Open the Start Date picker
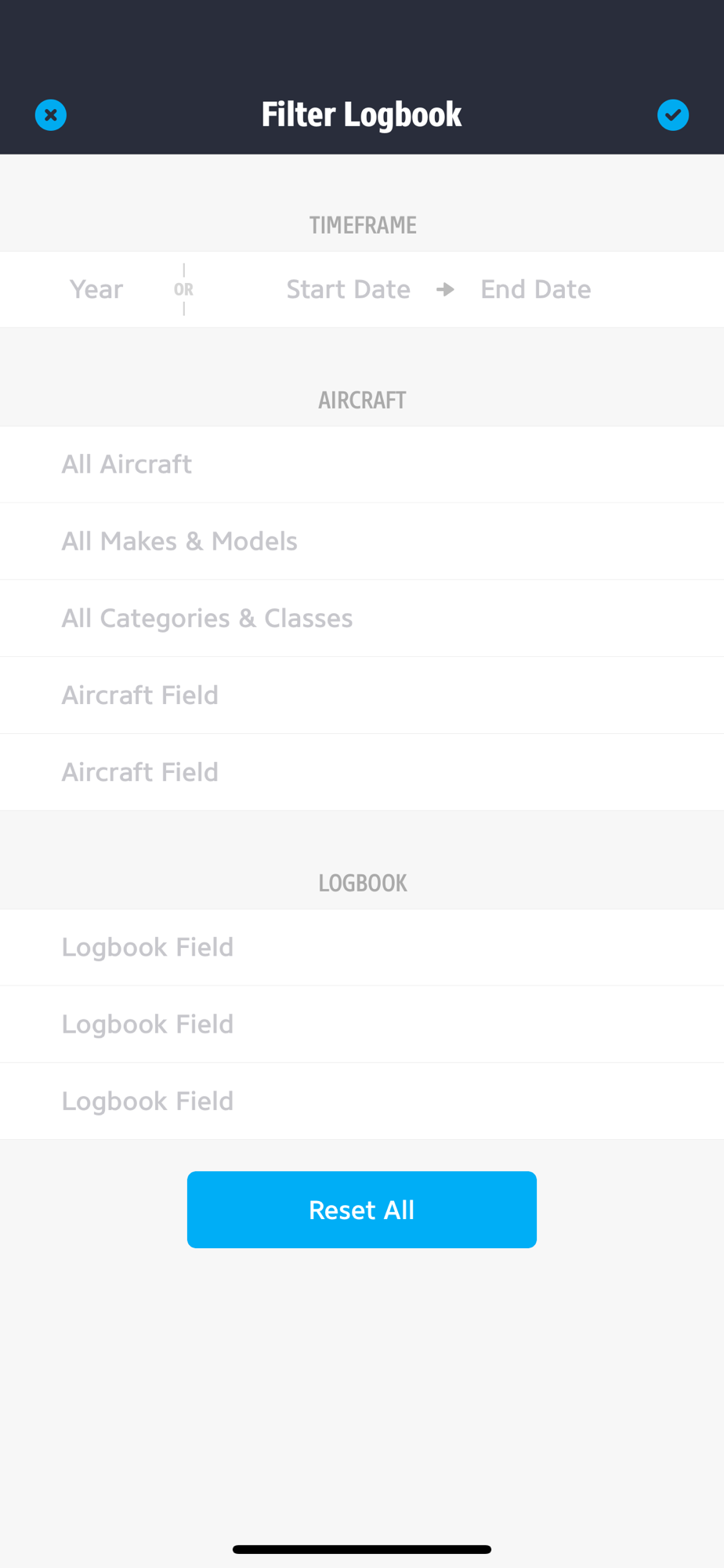 point(348,289)
